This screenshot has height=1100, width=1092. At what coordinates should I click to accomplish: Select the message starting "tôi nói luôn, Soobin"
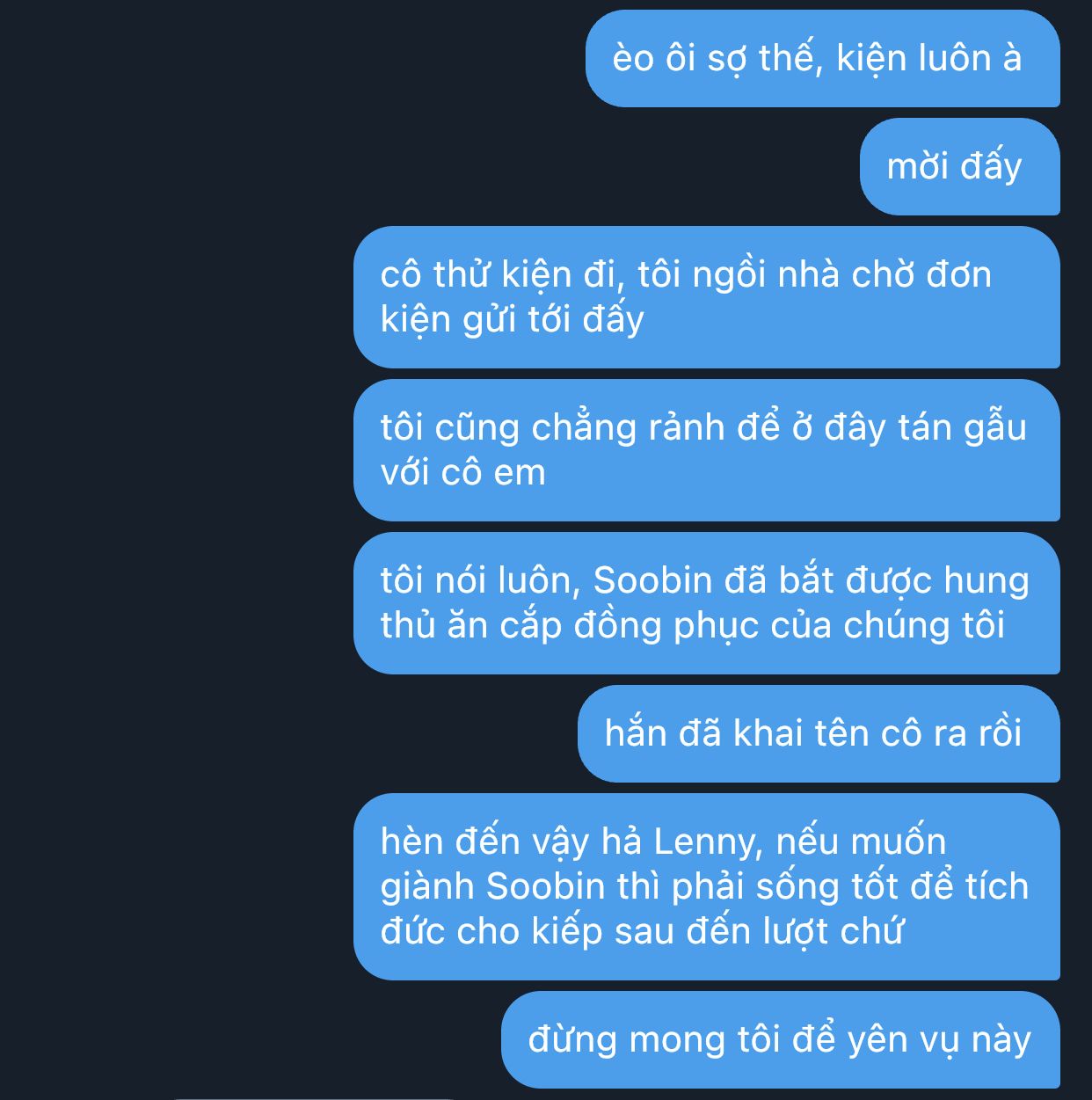[707, 603]
